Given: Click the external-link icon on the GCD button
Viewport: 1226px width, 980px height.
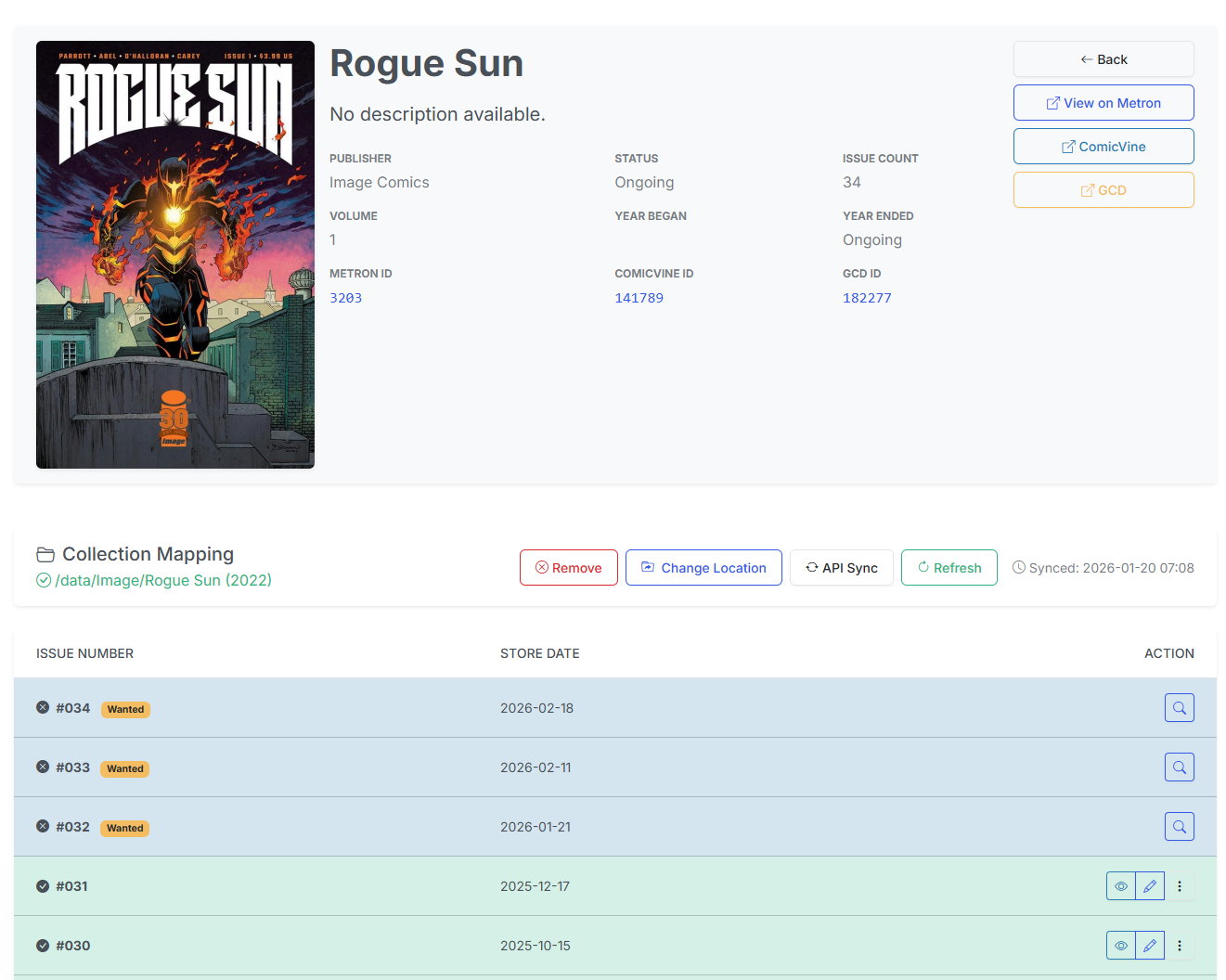Looking at the screenshot, I should tap(1087, 189).
